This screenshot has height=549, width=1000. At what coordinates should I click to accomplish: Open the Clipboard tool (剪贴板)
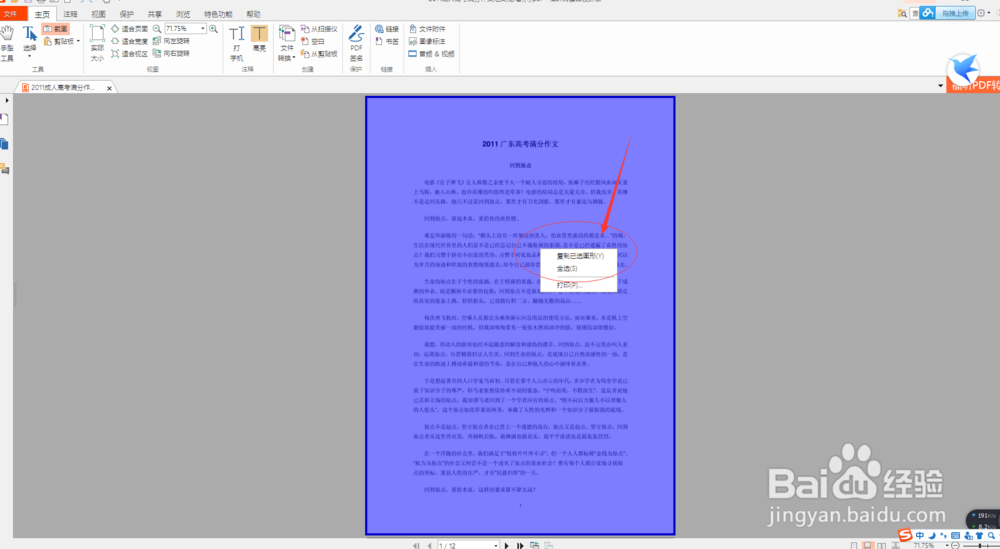(x=59, y=41)
